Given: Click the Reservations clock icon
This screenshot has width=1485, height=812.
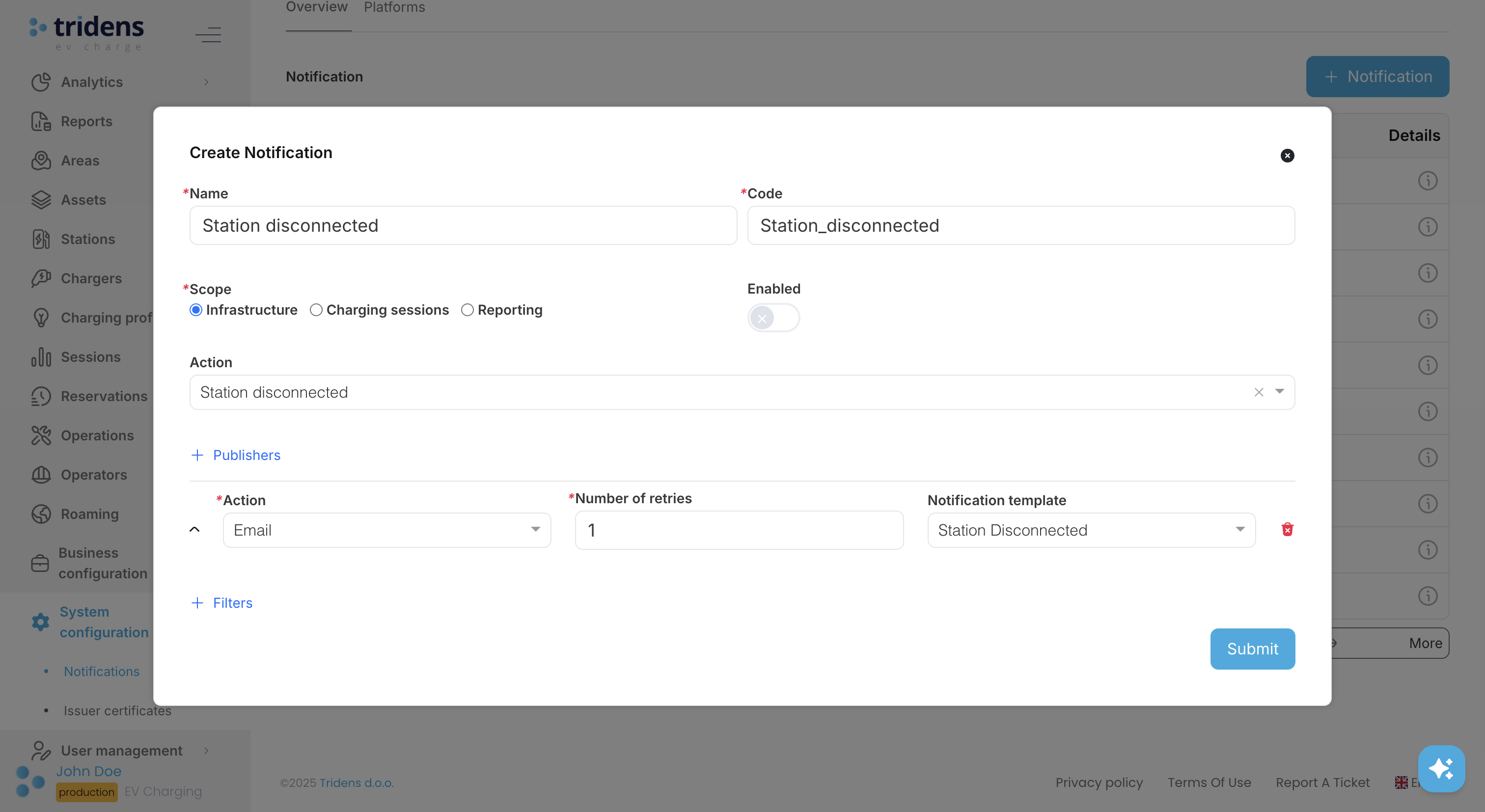Looking at the screenshot, I should click(x=40, y=396).
